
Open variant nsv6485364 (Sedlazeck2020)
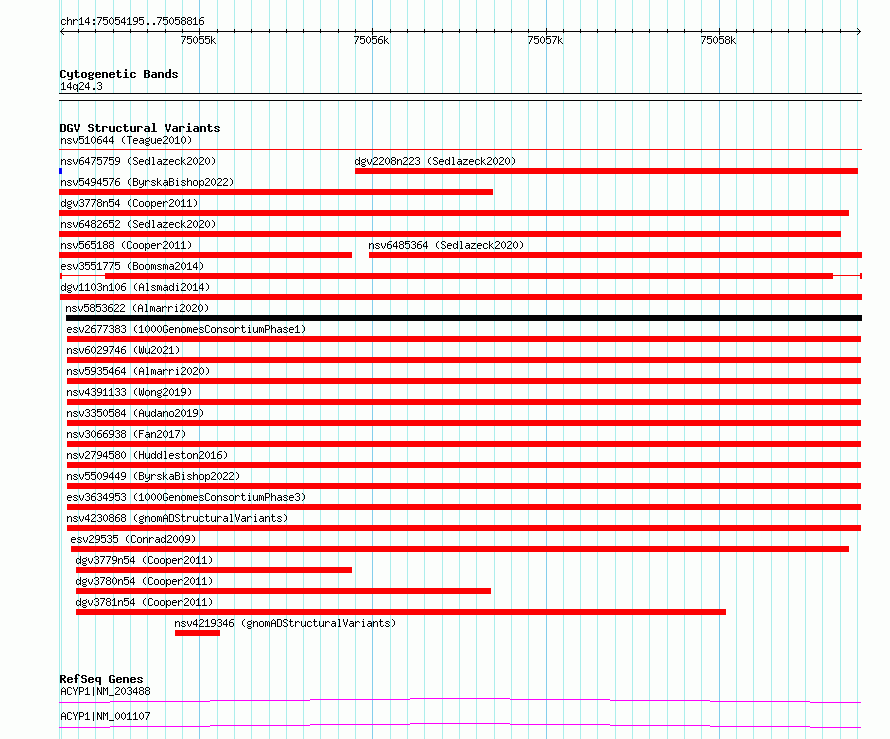click(446, 245)
